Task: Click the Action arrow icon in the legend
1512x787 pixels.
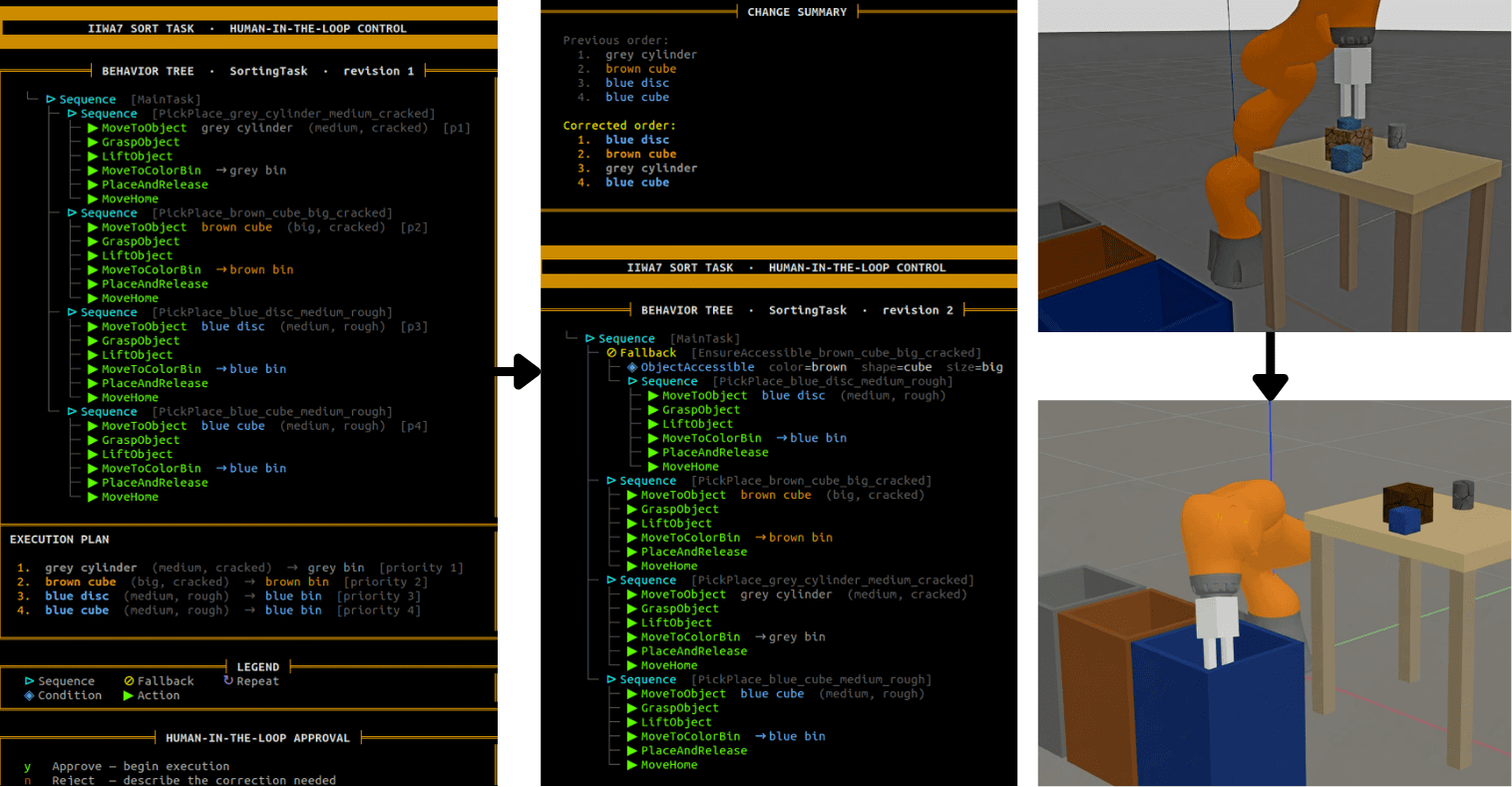Action: pos(129,695)
